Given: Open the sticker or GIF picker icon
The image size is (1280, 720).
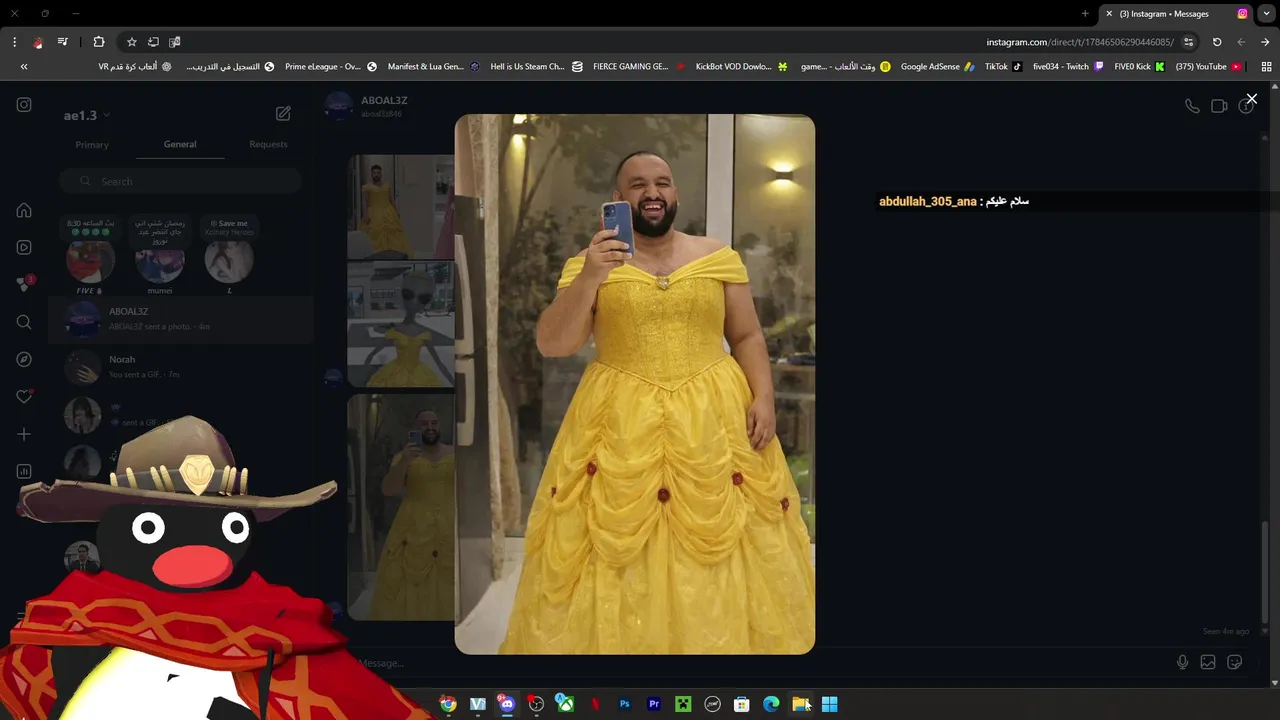Looking at the screenshot, I should [x=1234, y=662].
